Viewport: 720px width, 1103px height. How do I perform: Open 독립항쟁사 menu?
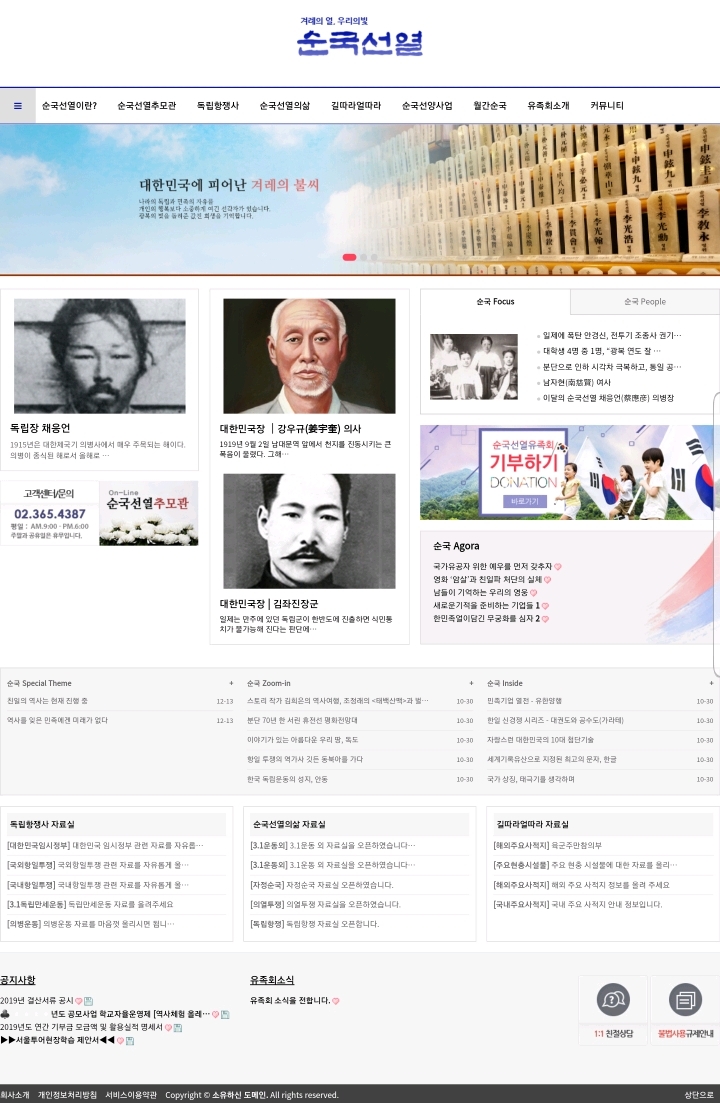[x=217, y=106]
